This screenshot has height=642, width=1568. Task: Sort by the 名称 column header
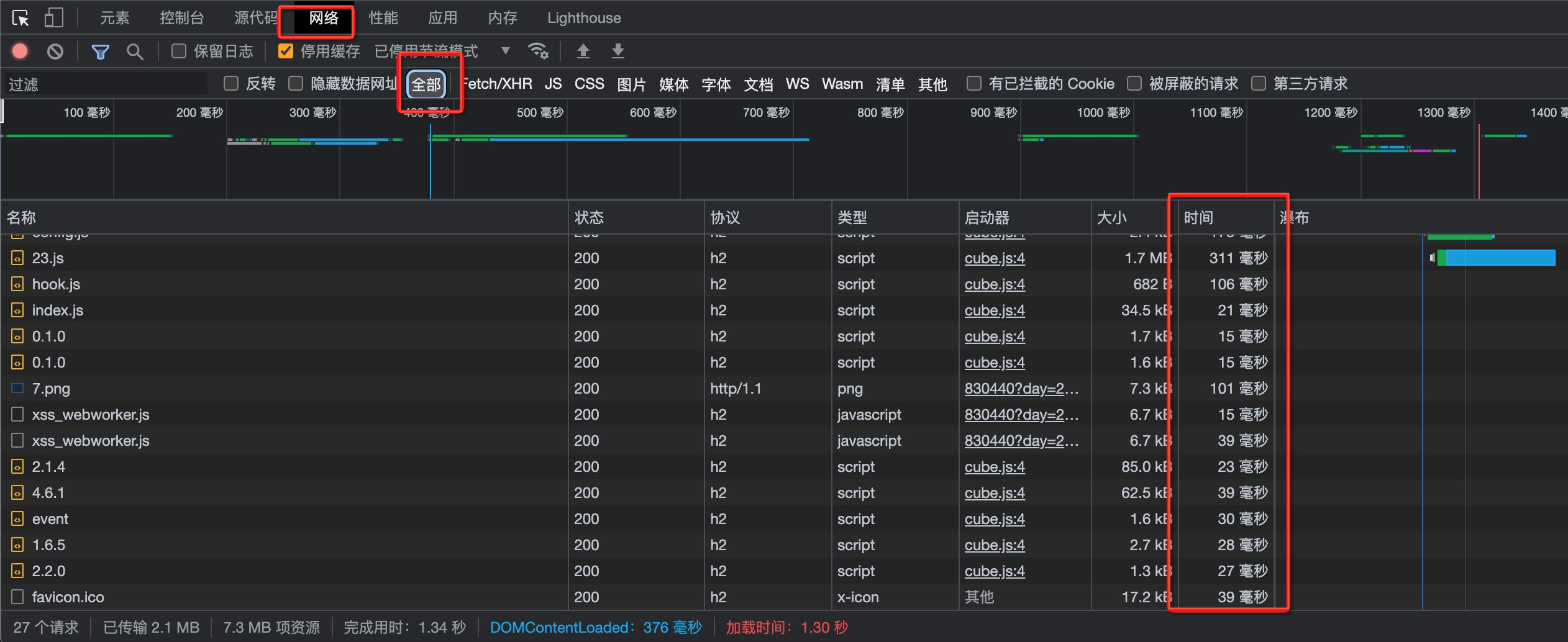pos(285,217)
